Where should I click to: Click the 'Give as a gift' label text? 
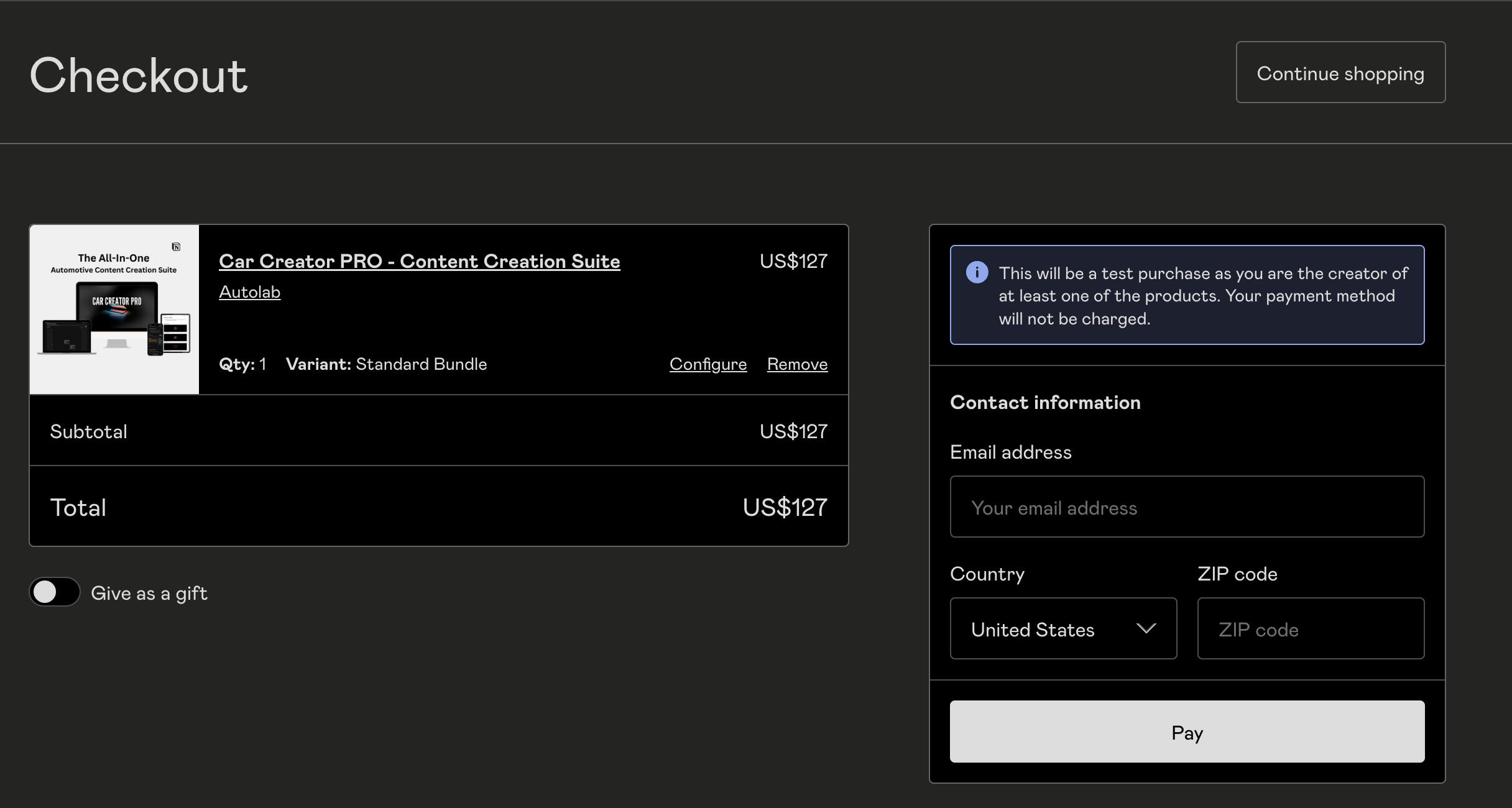click(149, 594)
